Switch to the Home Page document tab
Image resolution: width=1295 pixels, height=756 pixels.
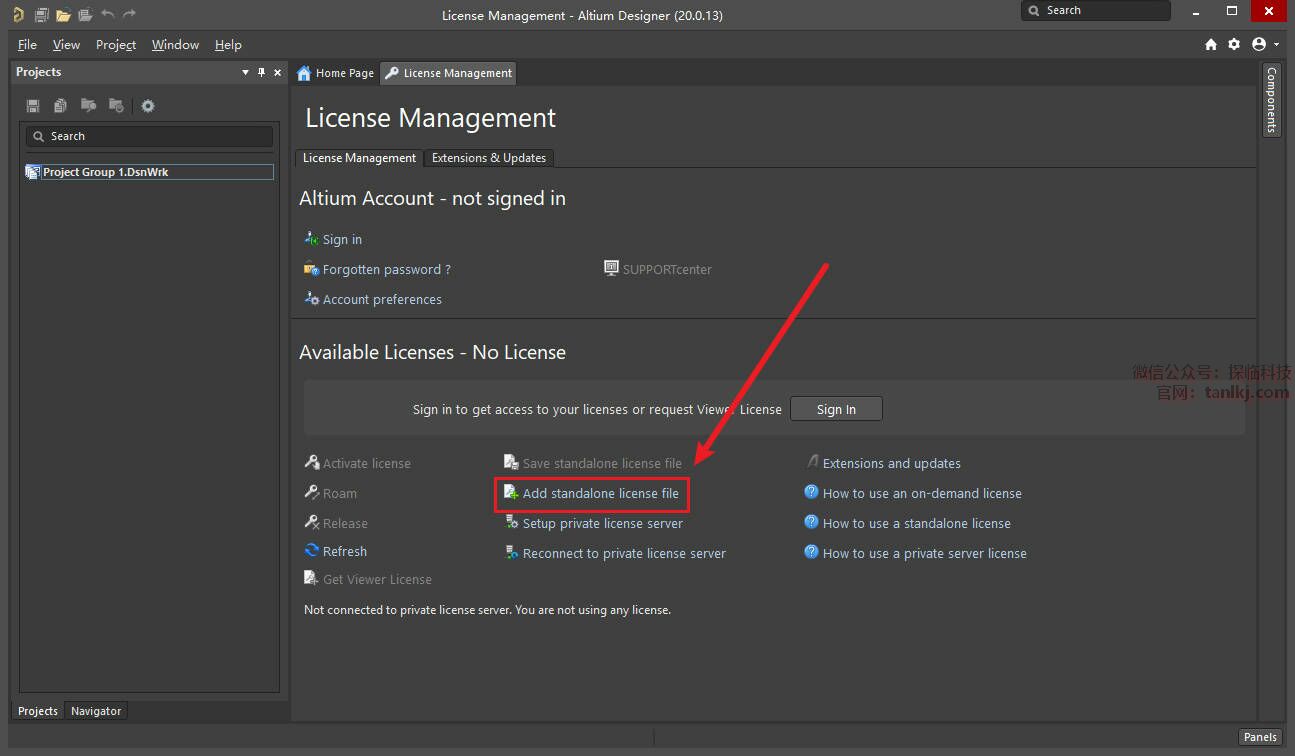(x=336, y=73)
